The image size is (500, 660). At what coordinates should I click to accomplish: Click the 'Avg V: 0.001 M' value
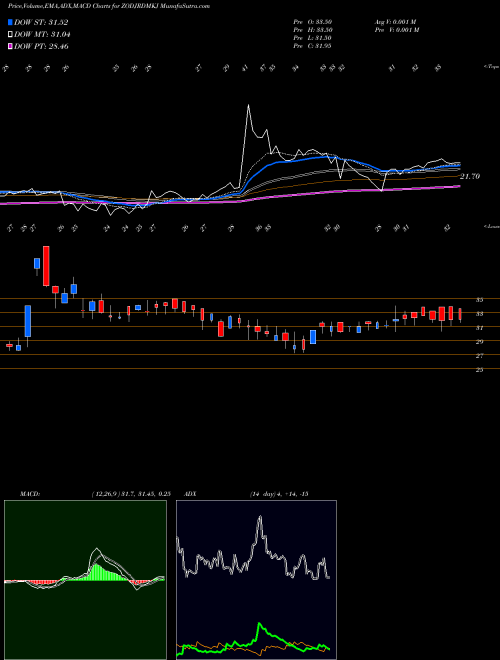(395, 22)
